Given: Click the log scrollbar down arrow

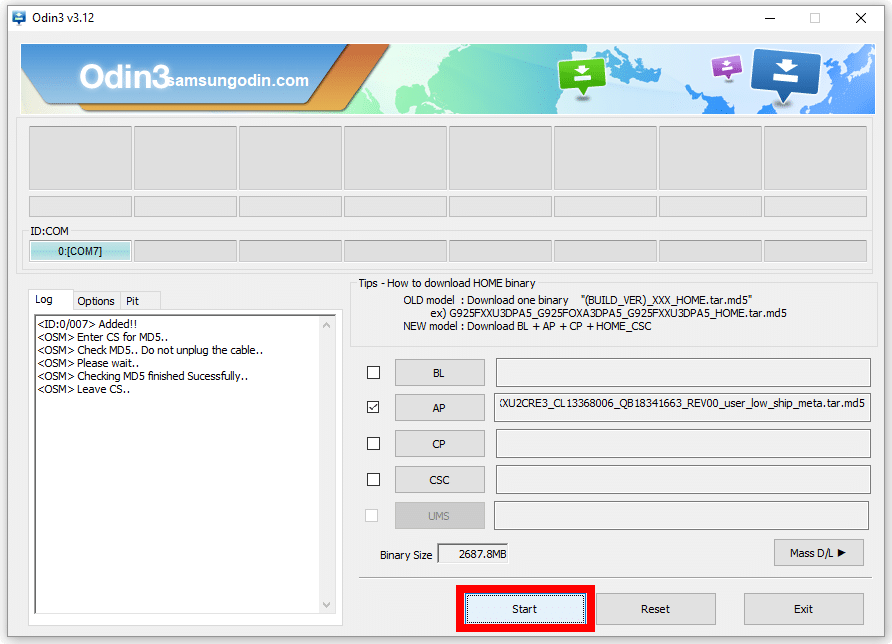Looking at the screenshot, I should (327, 604).
